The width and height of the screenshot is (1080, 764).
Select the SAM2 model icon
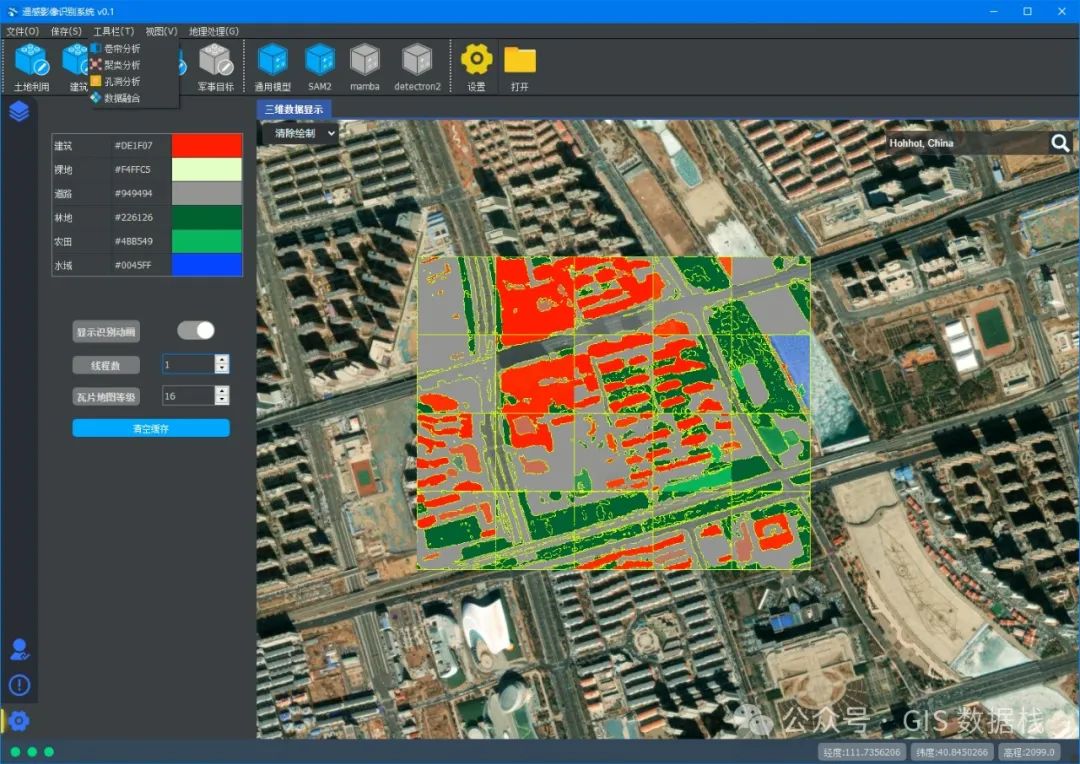(x=320, y=67)
